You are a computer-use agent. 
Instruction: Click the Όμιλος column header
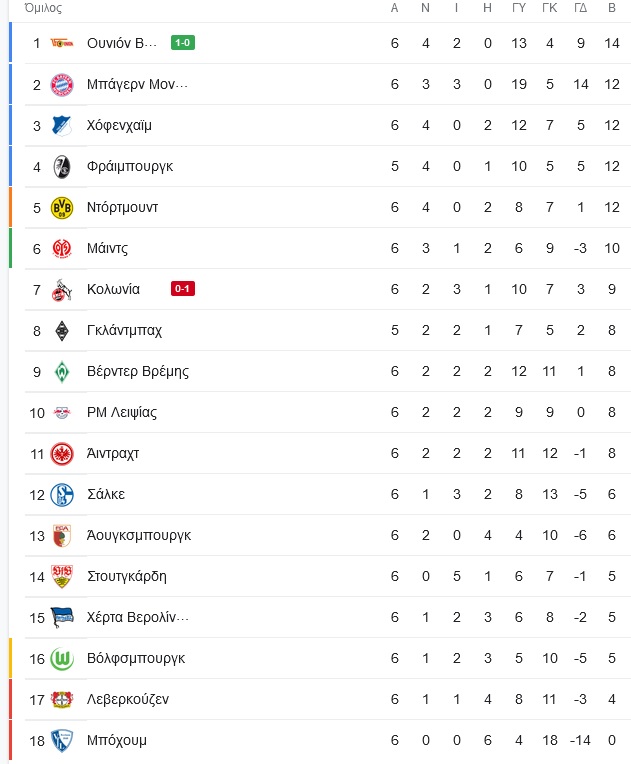tap(43, 8)
